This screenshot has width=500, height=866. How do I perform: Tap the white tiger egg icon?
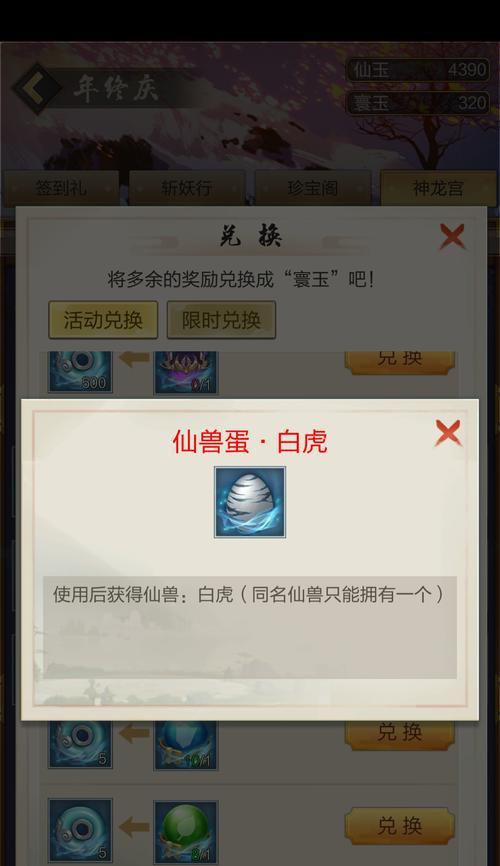pos(250,501)
